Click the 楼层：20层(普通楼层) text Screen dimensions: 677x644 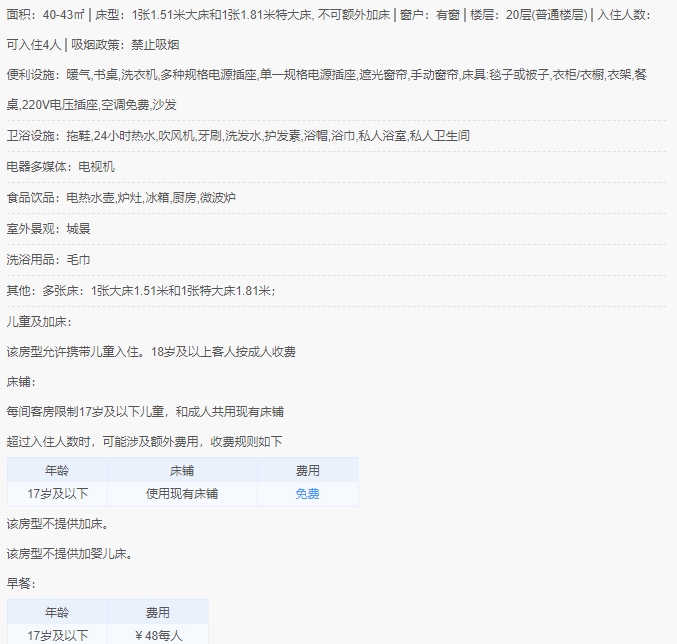[x=529, y=15]
